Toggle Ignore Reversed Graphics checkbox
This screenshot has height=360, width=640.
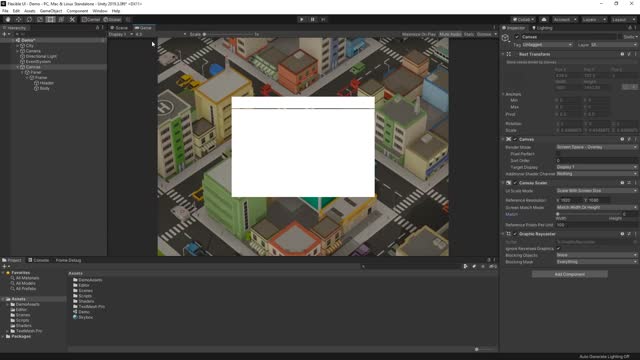click(558, 249)
